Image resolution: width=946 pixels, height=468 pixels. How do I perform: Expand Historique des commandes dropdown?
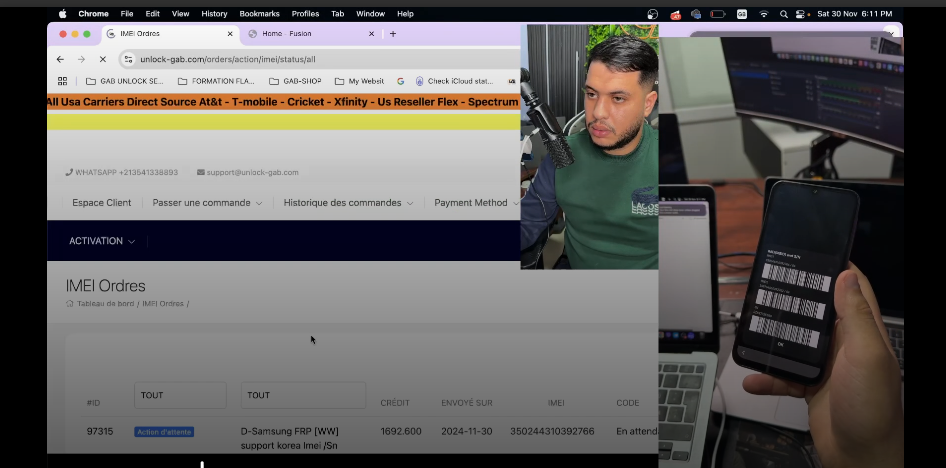pyautogui.click(x=348, y=203)
